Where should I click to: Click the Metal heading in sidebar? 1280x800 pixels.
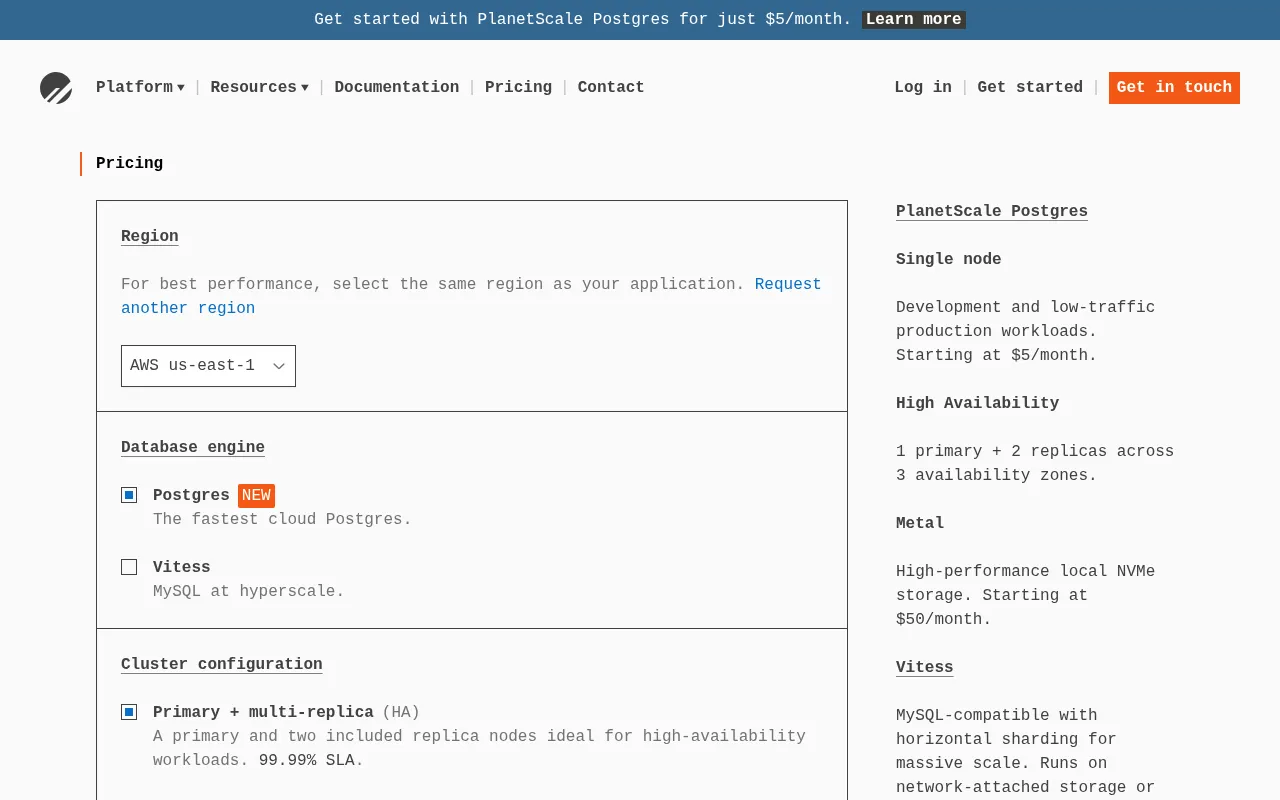coord(920,524)
